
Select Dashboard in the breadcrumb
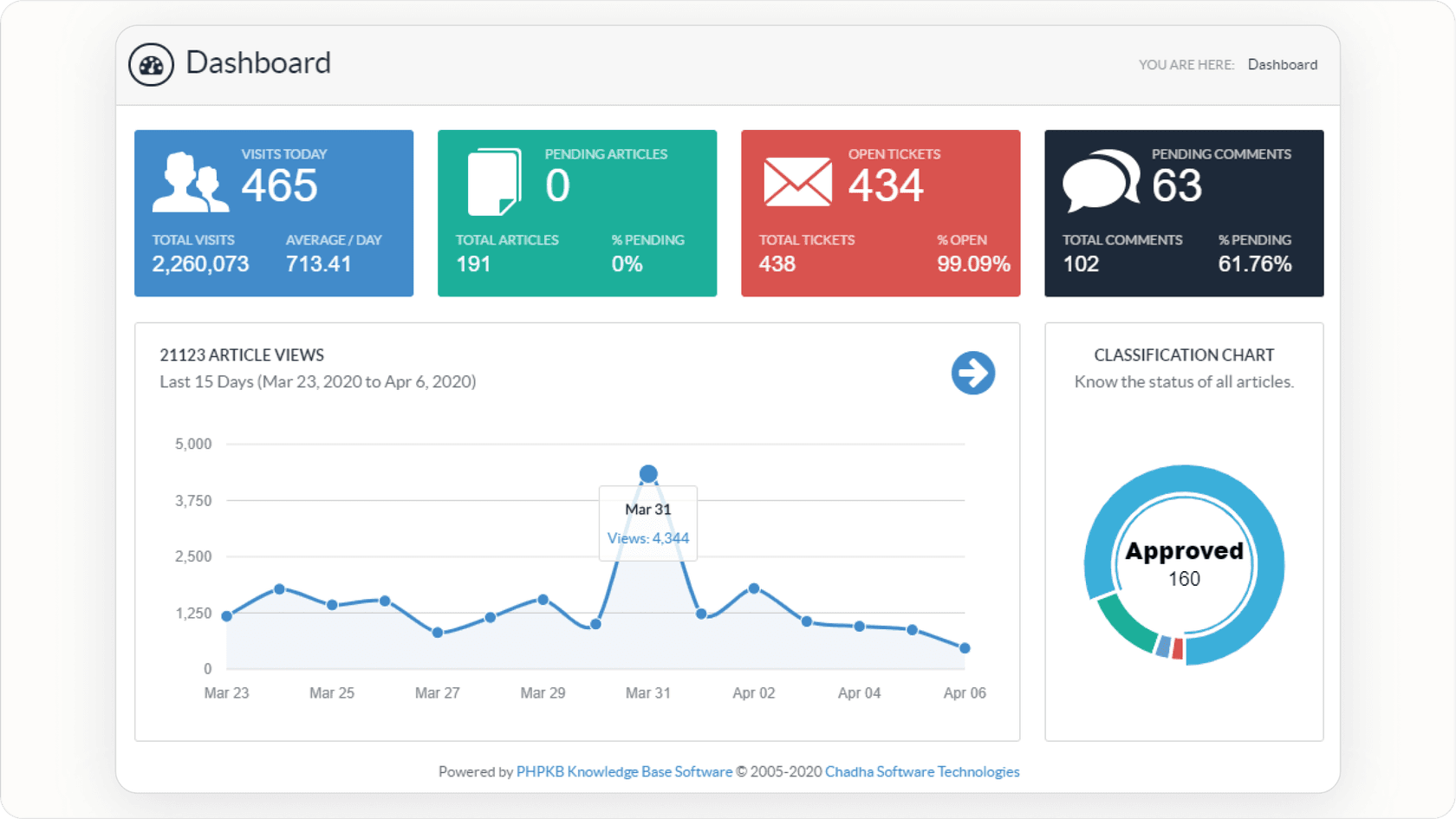(1282, 65)
